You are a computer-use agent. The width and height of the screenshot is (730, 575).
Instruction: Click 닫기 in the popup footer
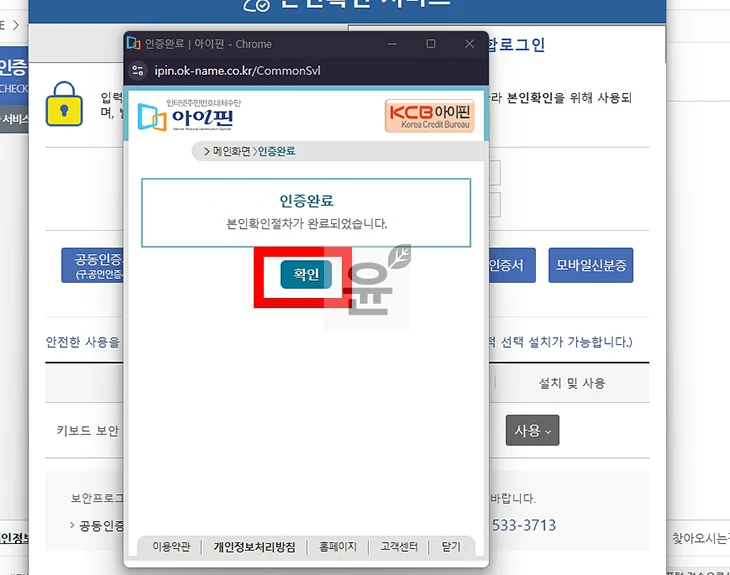[x=450, y=547]
